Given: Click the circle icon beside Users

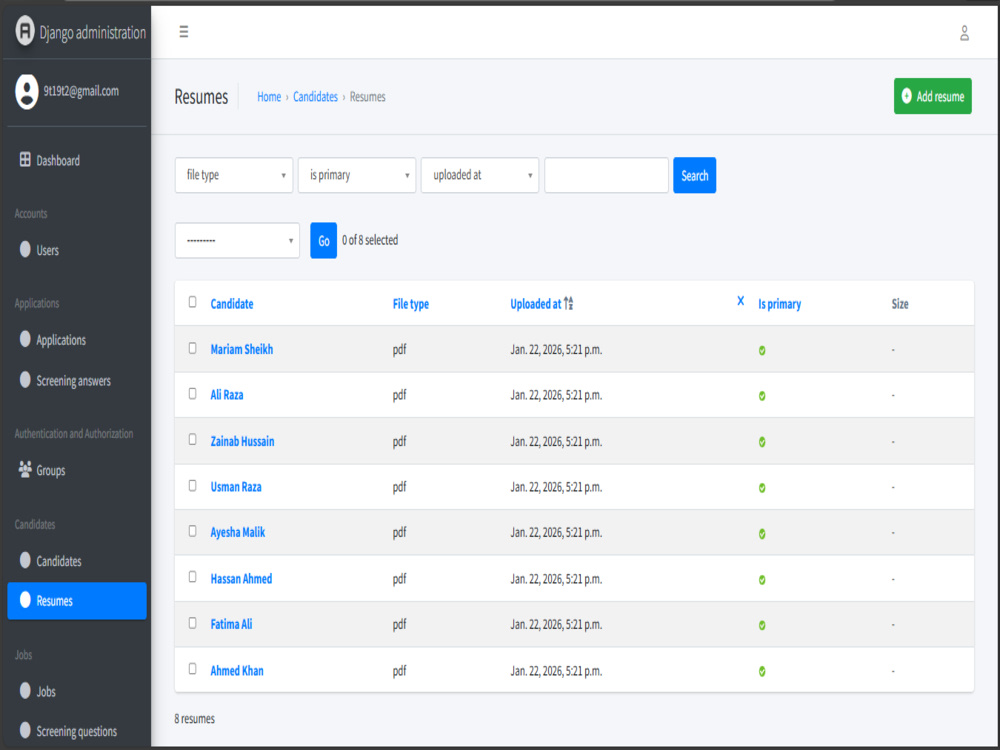Looking at the screenshot, I should tap(25, 249).
